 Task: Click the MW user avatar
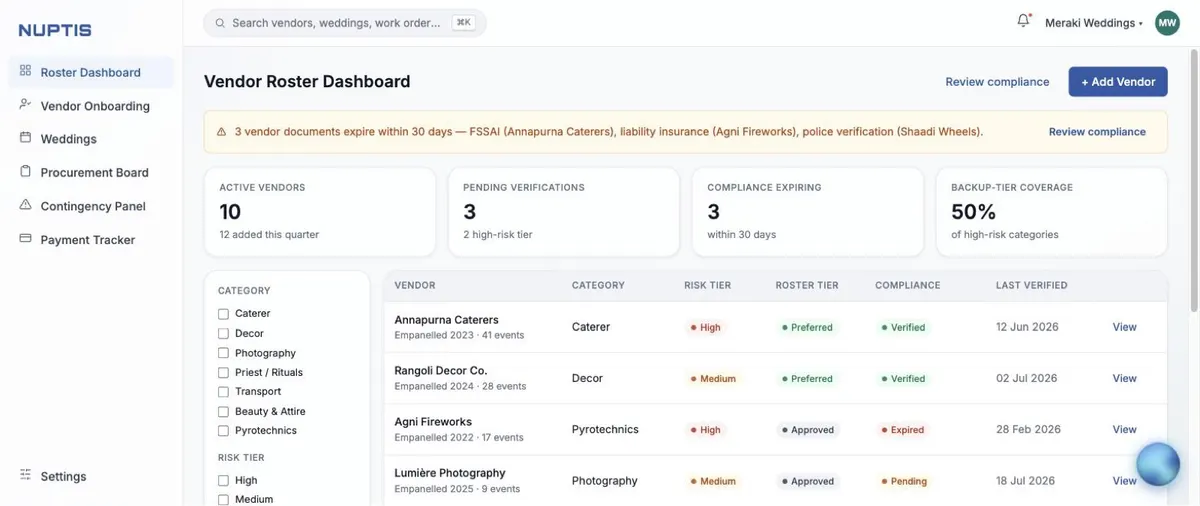(1167, 23)
